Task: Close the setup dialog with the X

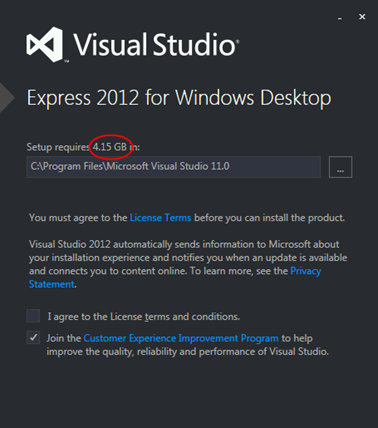Action: (x=362, y=17)
